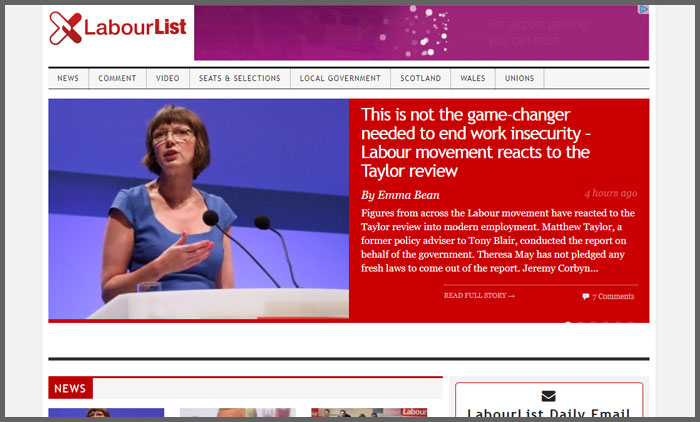Go to Seats & Selections section
This screenshot has width=700, height=422.
pyautogui.click(x=240, y=78)
